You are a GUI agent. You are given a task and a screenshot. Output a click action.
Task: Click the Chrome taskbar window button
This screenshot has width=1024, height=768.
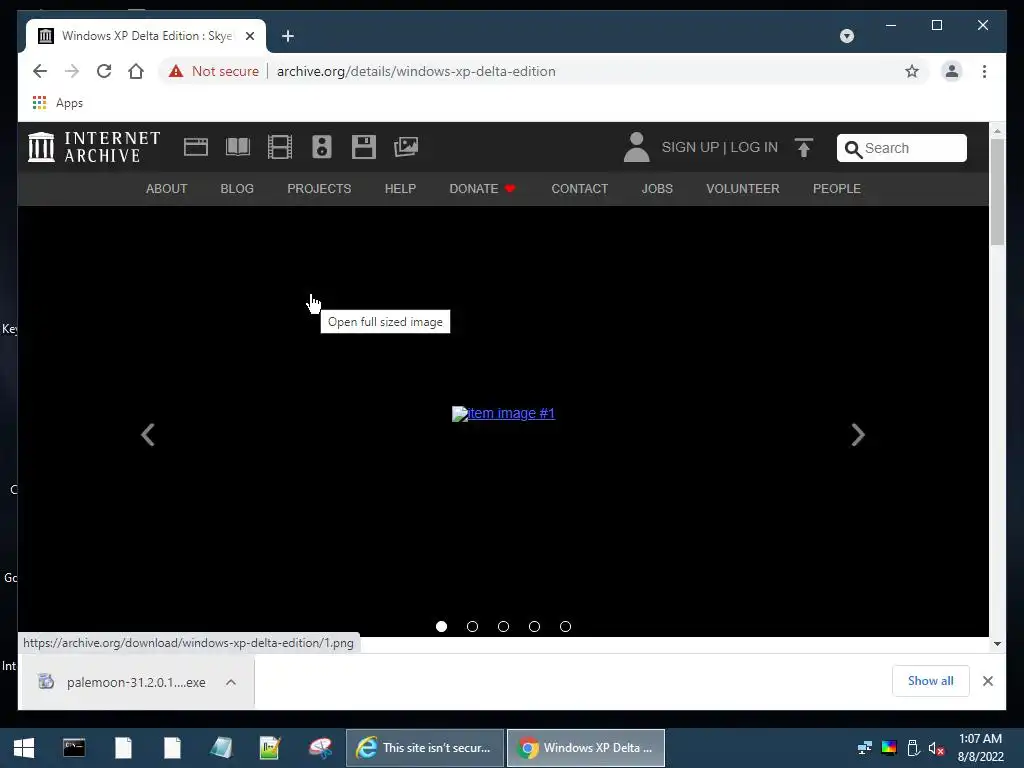point(586,748)
